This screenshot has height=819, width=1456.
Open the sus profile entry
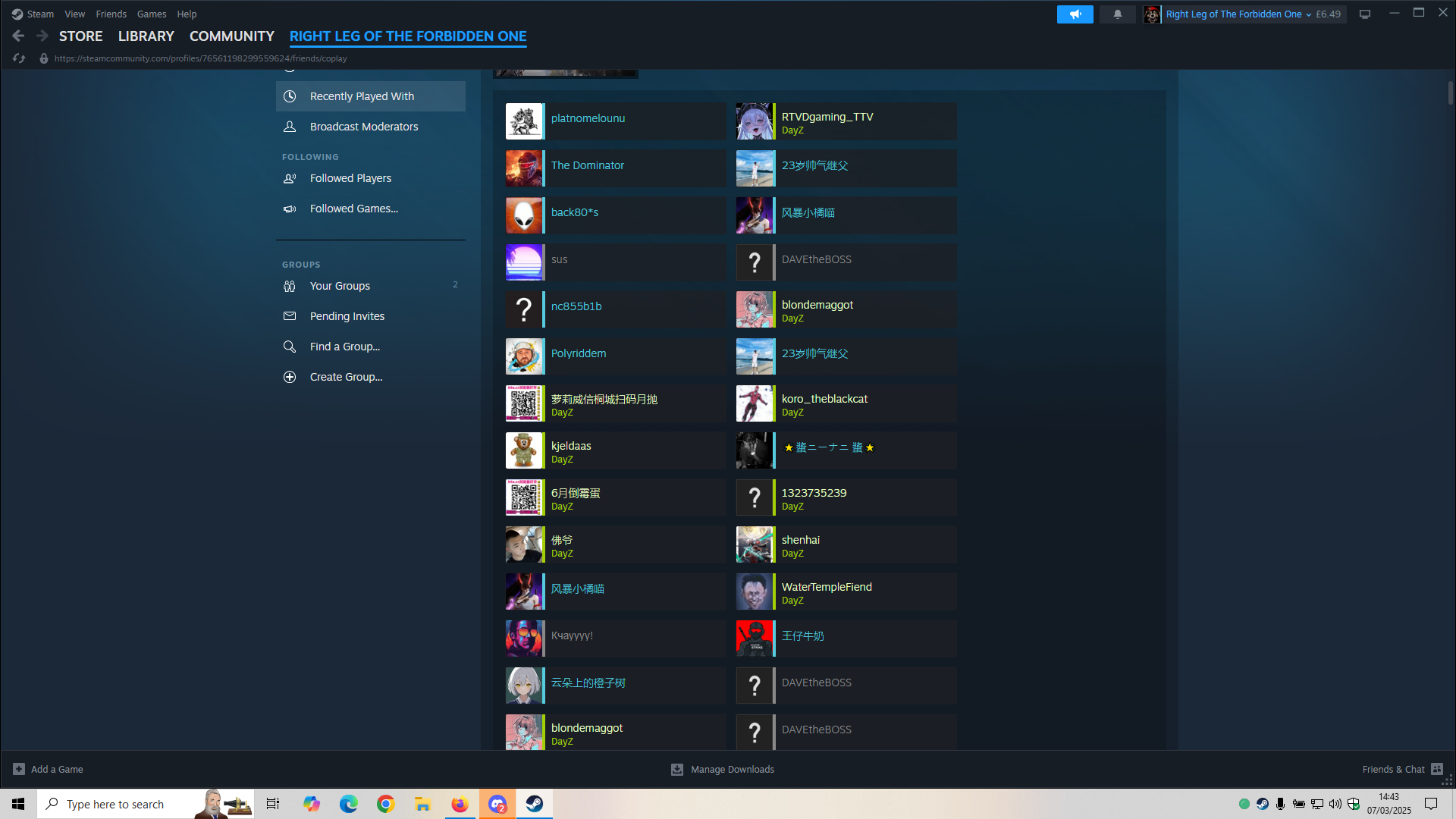click(x=616, y=262)
